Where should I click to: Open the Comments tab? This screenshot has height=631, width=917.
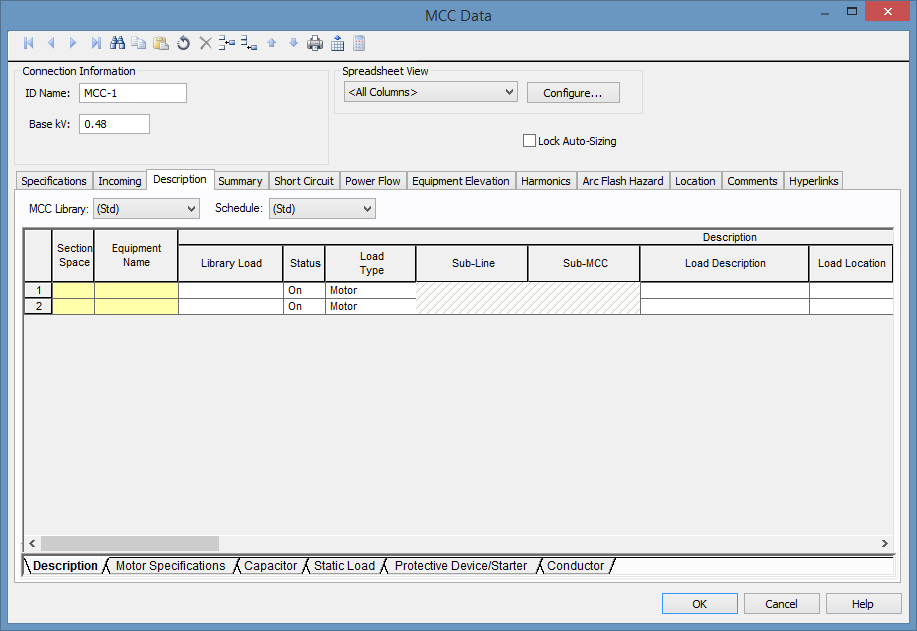tap(752, 181)
